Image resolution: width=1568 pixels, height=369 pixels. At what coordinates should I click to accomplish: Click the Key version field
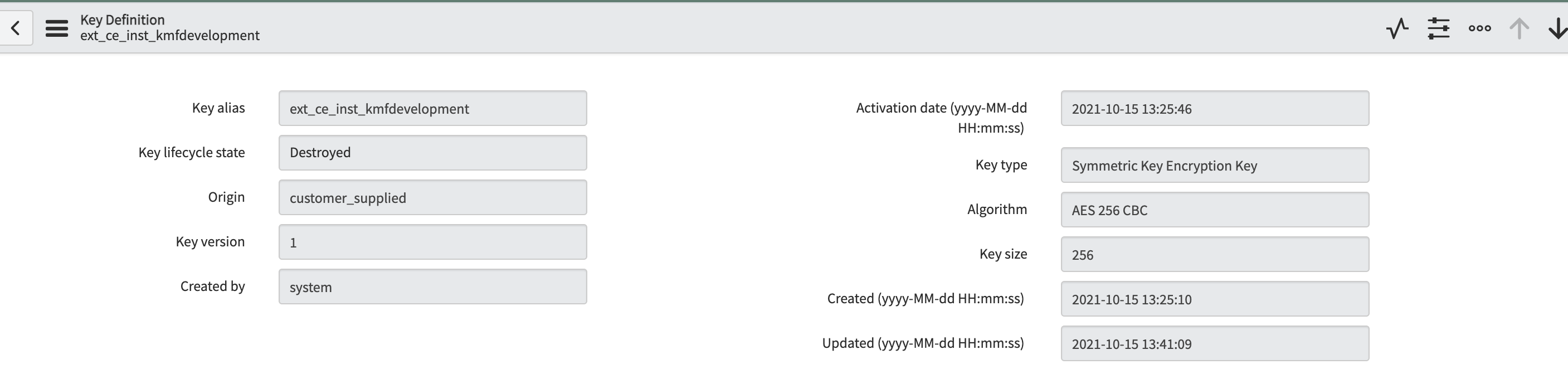[433, 242]
